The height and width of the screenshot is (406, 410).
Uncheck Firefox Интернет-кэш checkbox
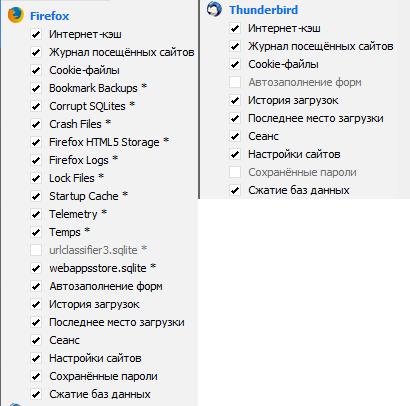36,34
